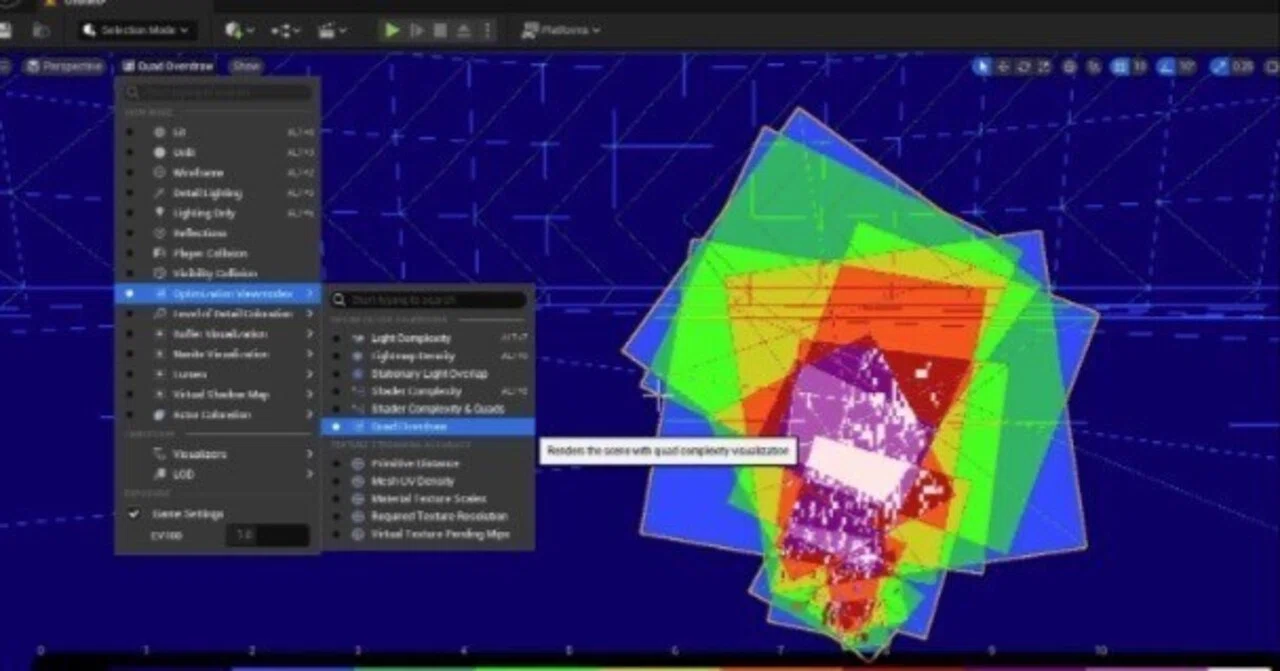Click the Mesh UV Density globe icon

point(358,481)
